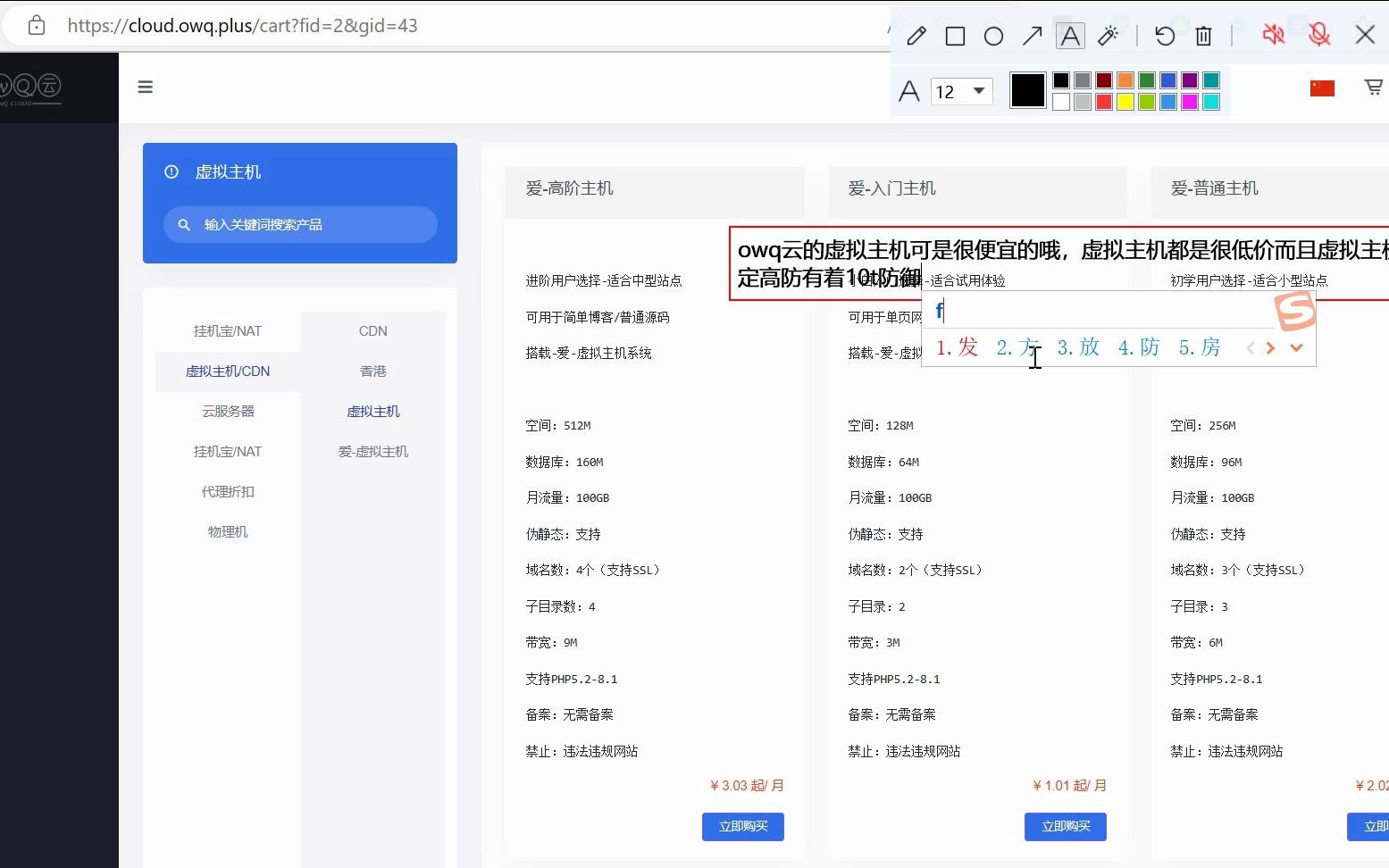Viewport: 1389px width, 868px height.
Task: Click the 爱-高阶主机 card title
Action: (x=570, y=188)
